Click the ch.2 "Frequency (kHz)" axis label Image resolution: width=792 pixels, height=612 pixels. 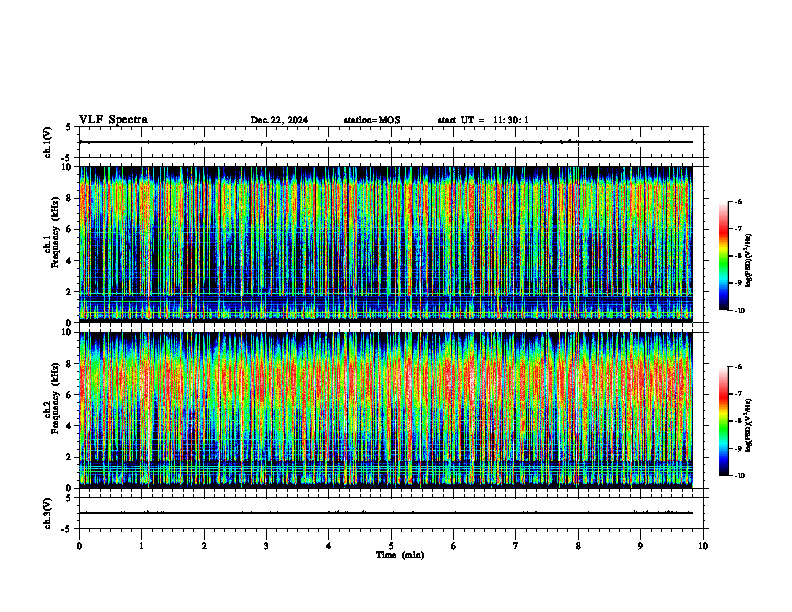(55, 397)
